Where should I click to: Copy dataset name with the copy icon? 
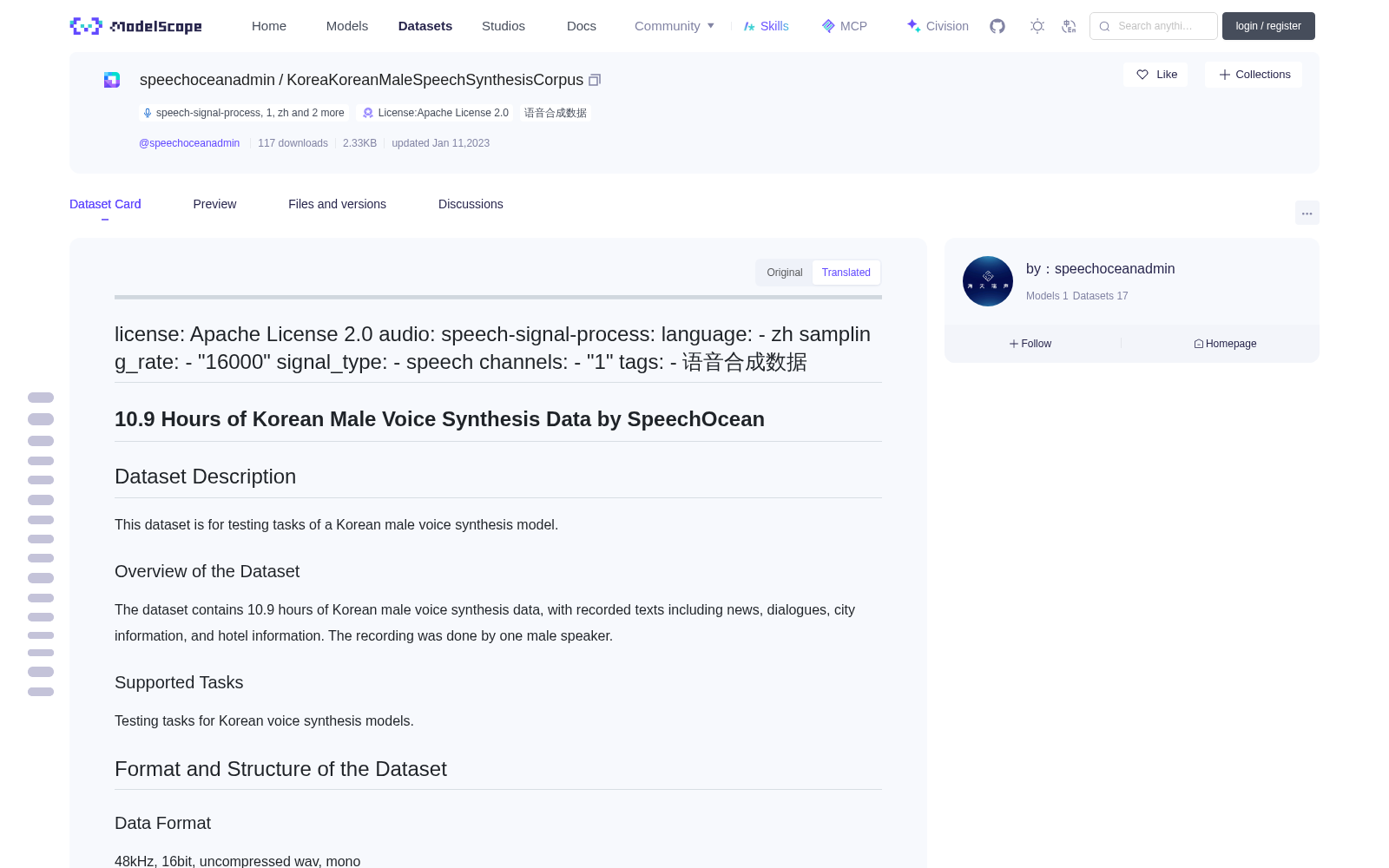tap(595, 80)
